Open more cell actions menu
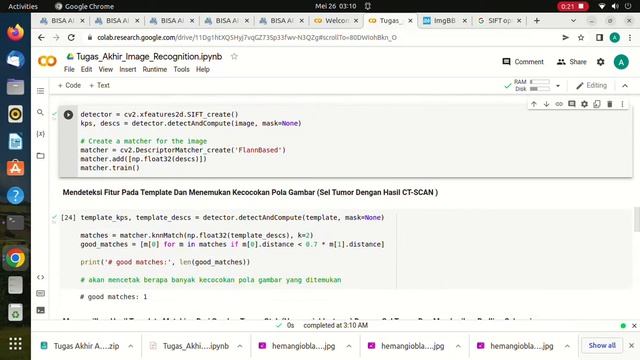This screenshot has width=640, height=360. [622, 104]
